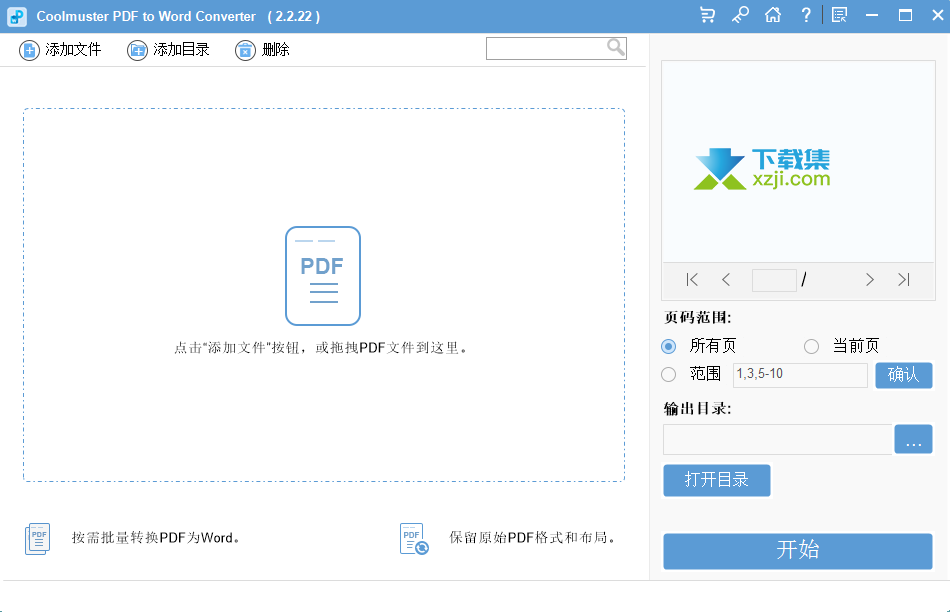Image resolution: width=950 pixels, height=612 pixels.
Task: Click the Add Folder (添加目录) toolbar button
Action: tap(168, 50)
